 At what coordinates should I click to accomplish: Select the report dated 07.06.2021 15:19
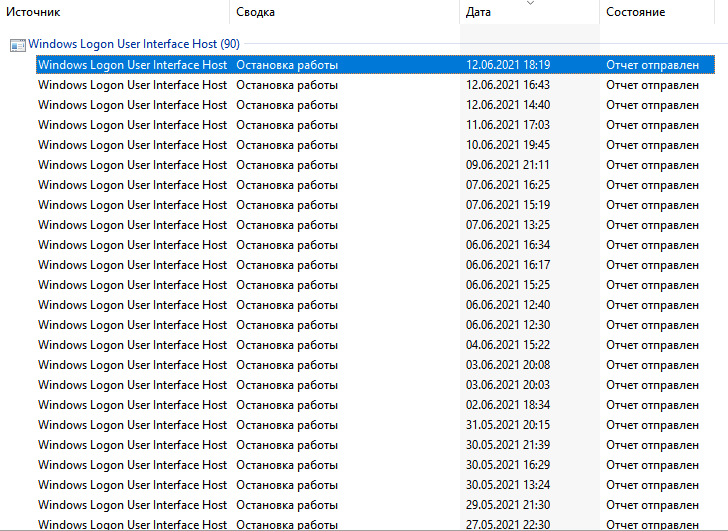click(x=375, y=205)
